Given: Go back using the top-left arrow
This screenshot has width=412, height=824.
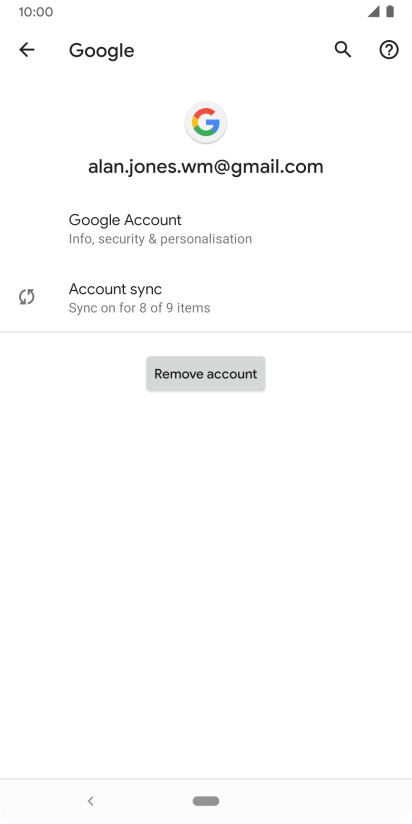Looking at the screenshot, I should point(27,50).
